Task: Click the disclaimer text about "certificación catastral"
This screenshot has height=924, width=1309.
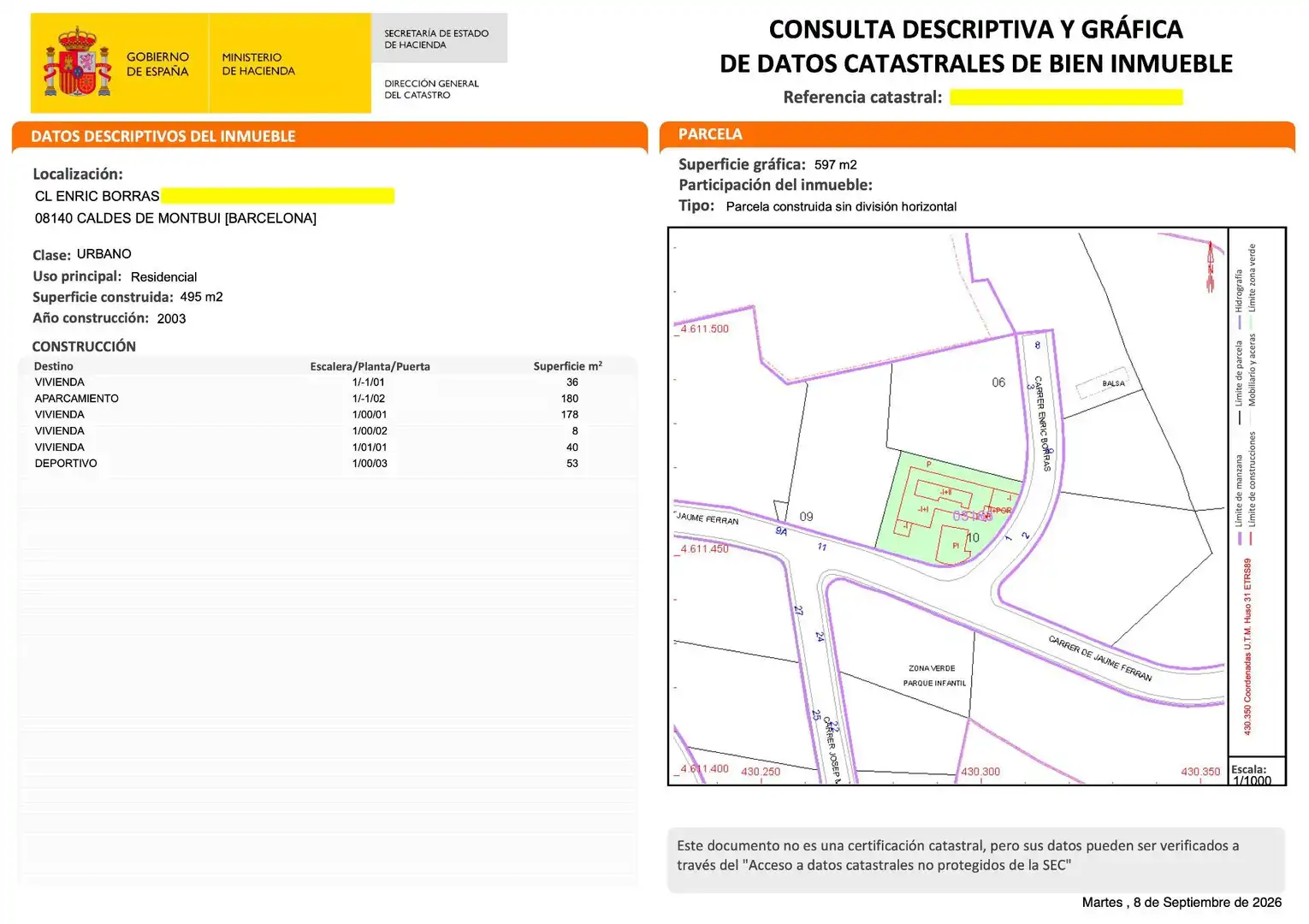Action: point(958,856)
